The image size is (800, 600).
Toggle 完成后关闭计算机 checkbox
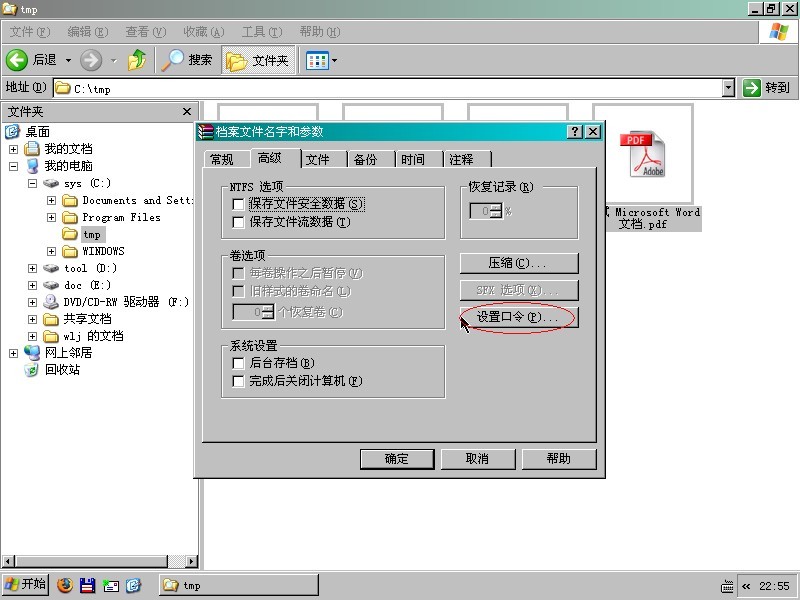click(x=238, y=381)
